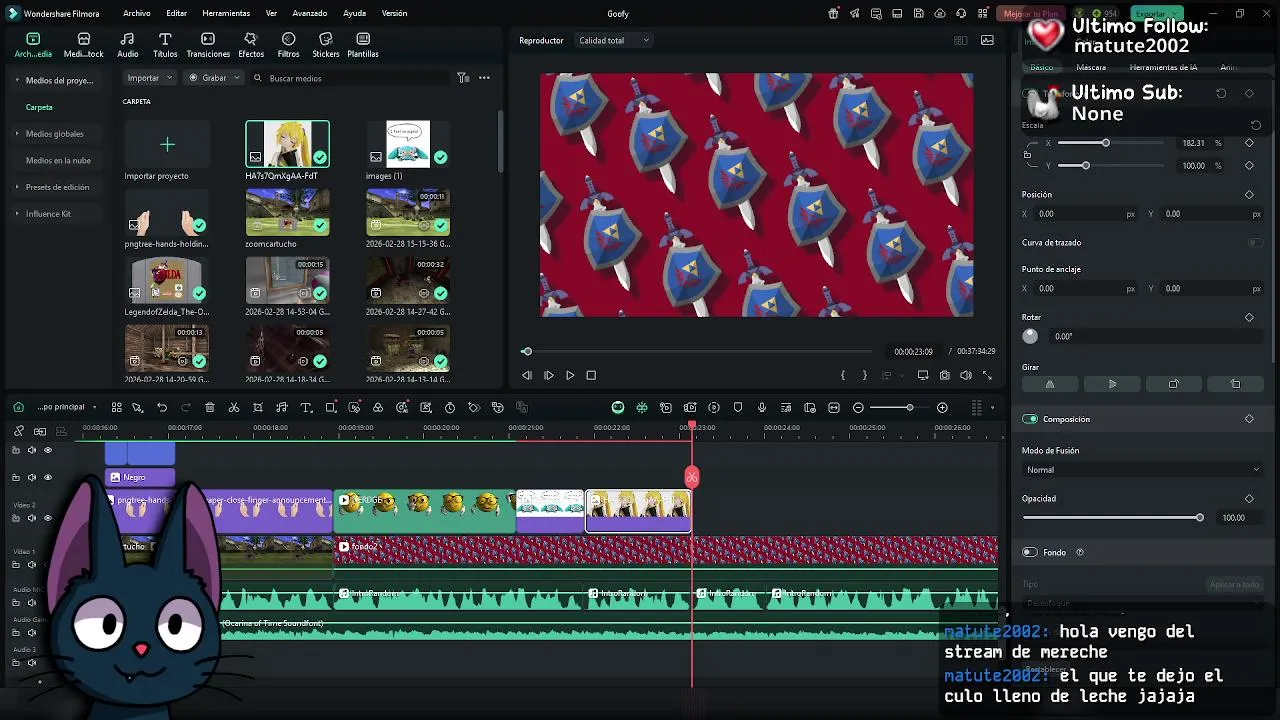
Task: Hide the topmost timeline track with eye icon
Action: (x=47, y=450)
